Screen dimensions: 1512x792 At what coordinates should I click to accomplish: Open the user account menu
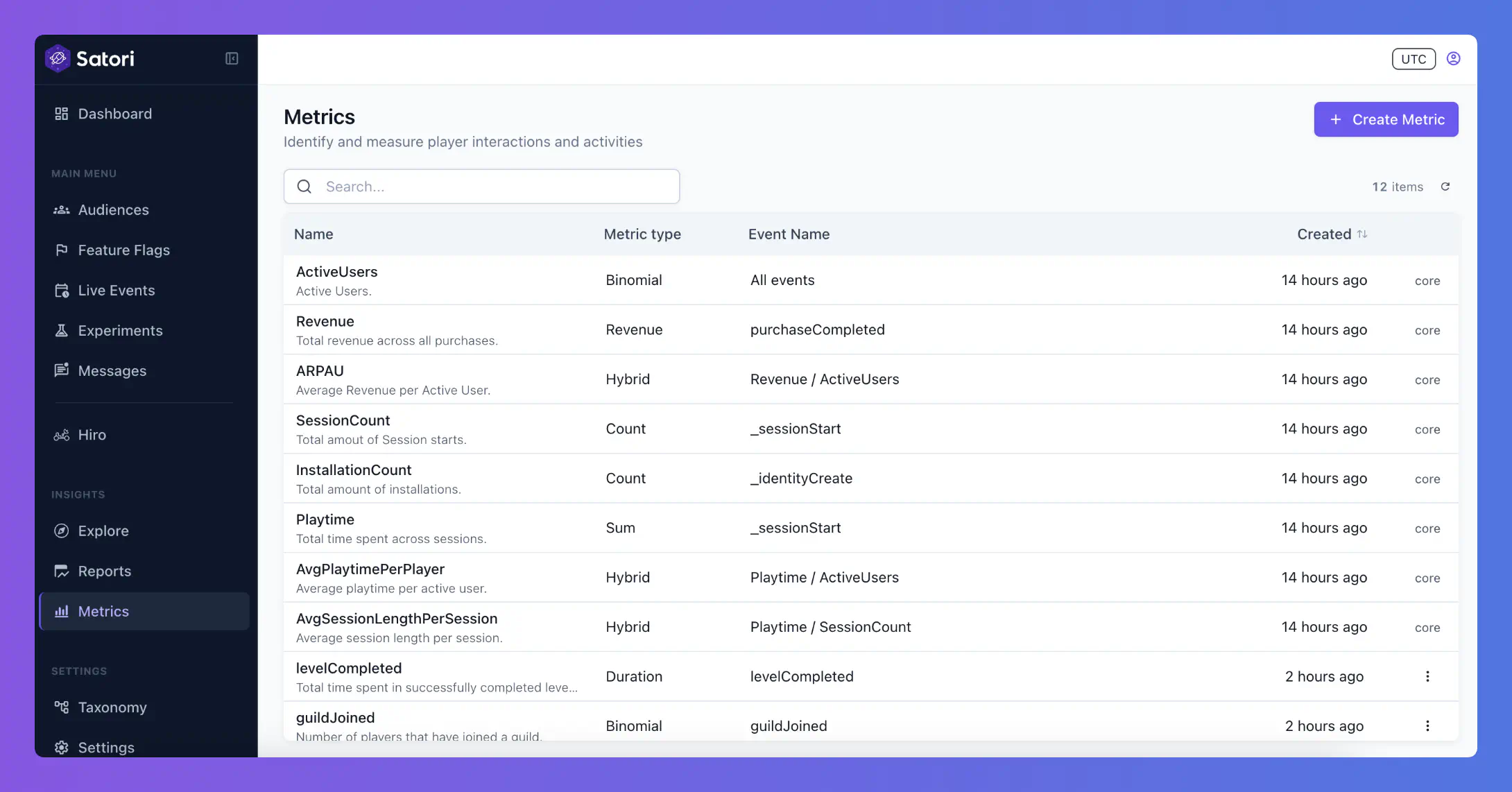[1454, 58]
